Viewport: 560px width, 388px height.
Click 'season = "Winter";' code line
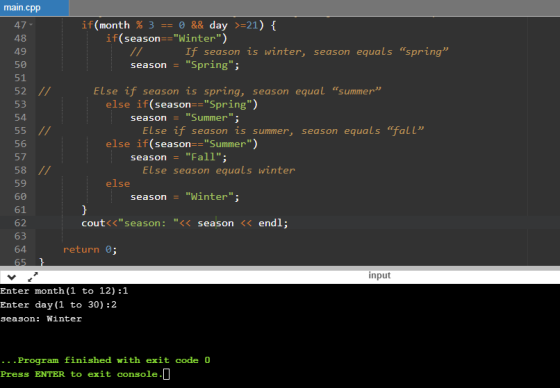tap(185, 197)
